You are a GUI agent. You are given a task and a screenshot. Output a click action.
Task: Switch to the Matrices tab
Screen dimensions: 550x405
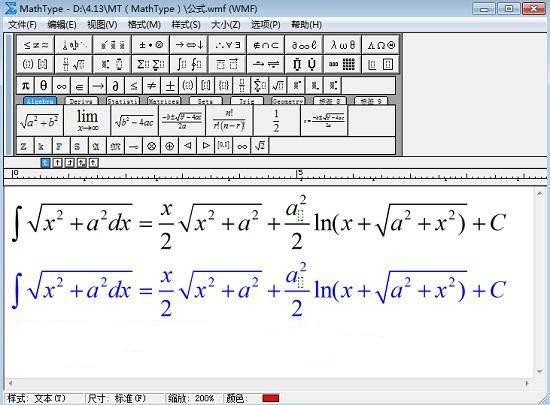(164, 101)
